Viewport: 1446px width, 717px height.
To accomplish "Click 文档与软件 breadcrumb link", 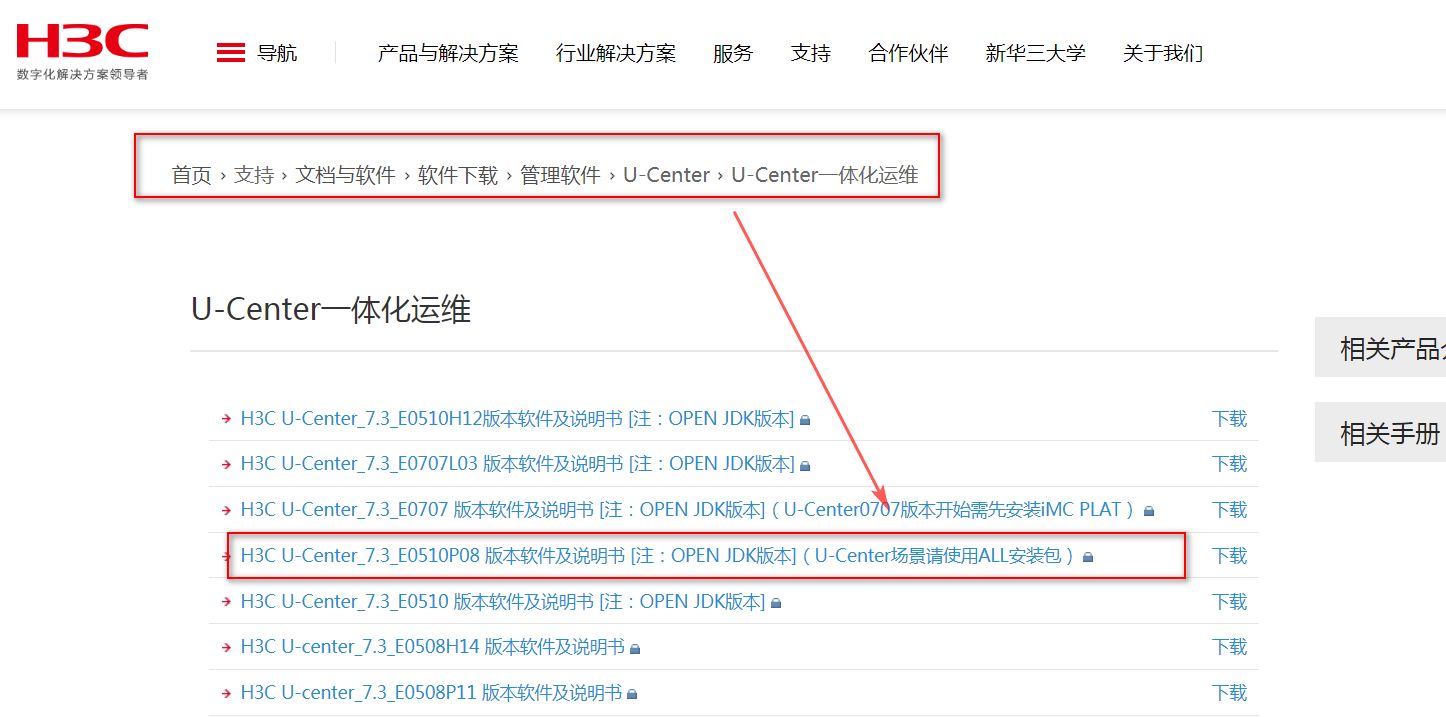I will pyautogui.click(x=346, y=175).
